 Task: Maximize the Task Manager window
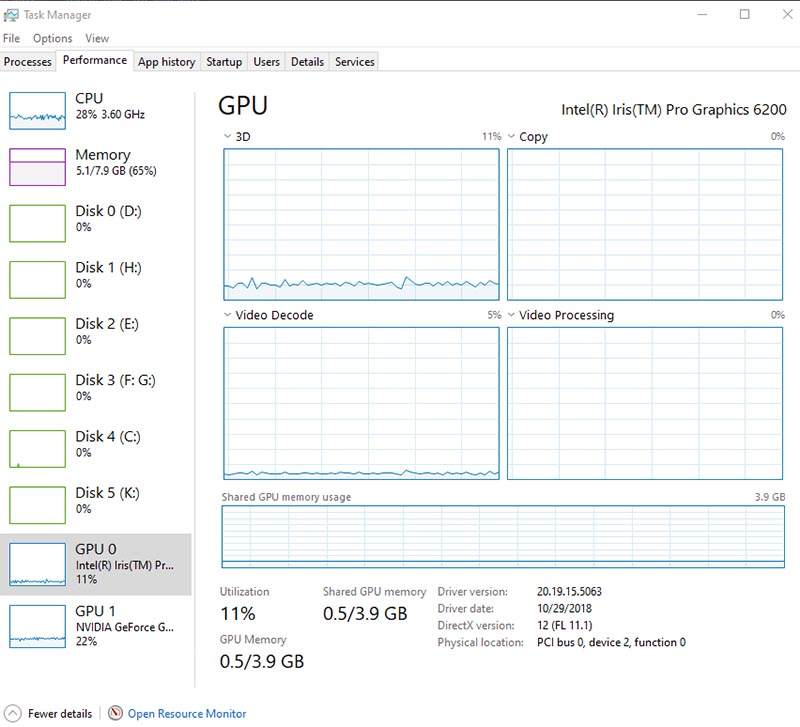tap(744, 14)
